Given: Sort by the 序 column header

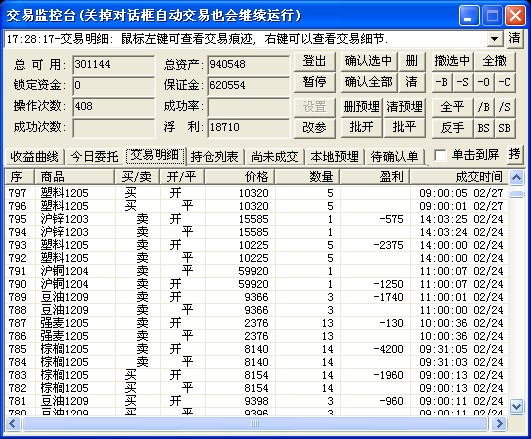Looking at the screenshot, I should pyautogui.click(x=19, y=177).
